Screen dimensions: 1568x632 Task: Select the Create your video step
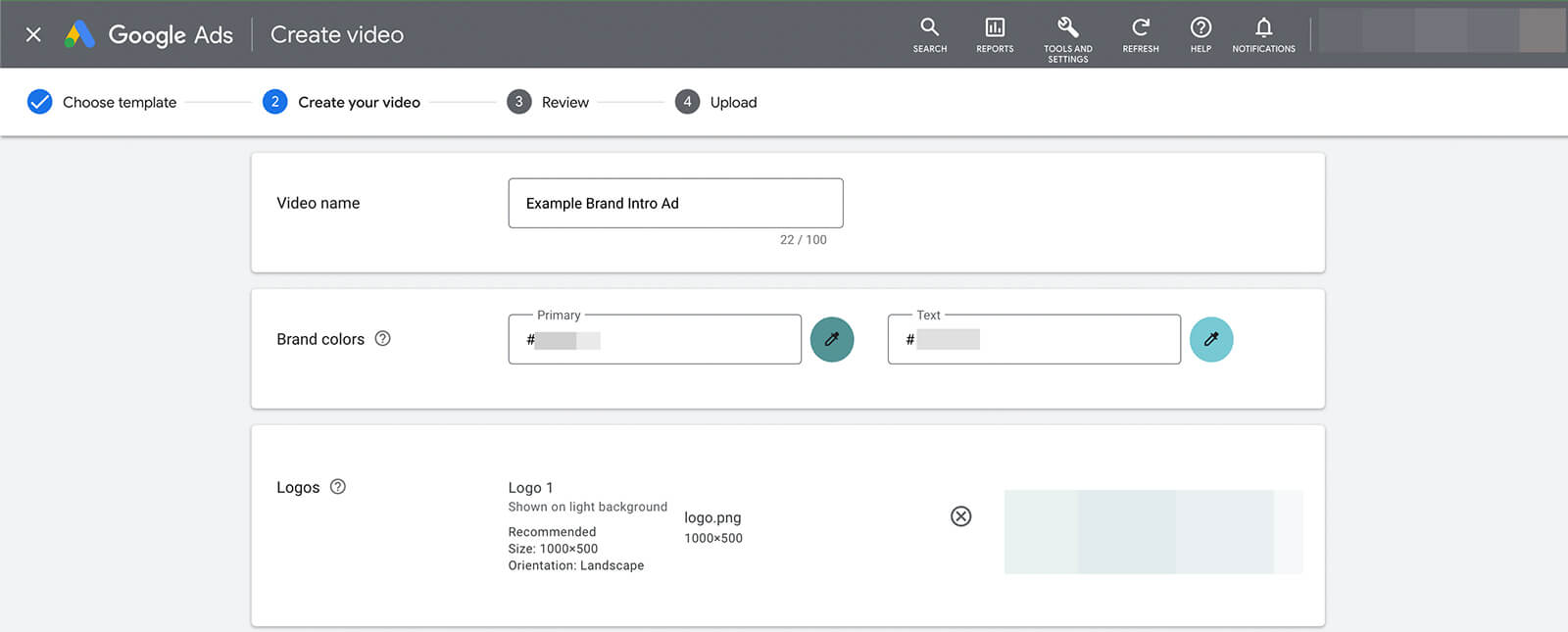pyautogui.click(x=341, y=102)
